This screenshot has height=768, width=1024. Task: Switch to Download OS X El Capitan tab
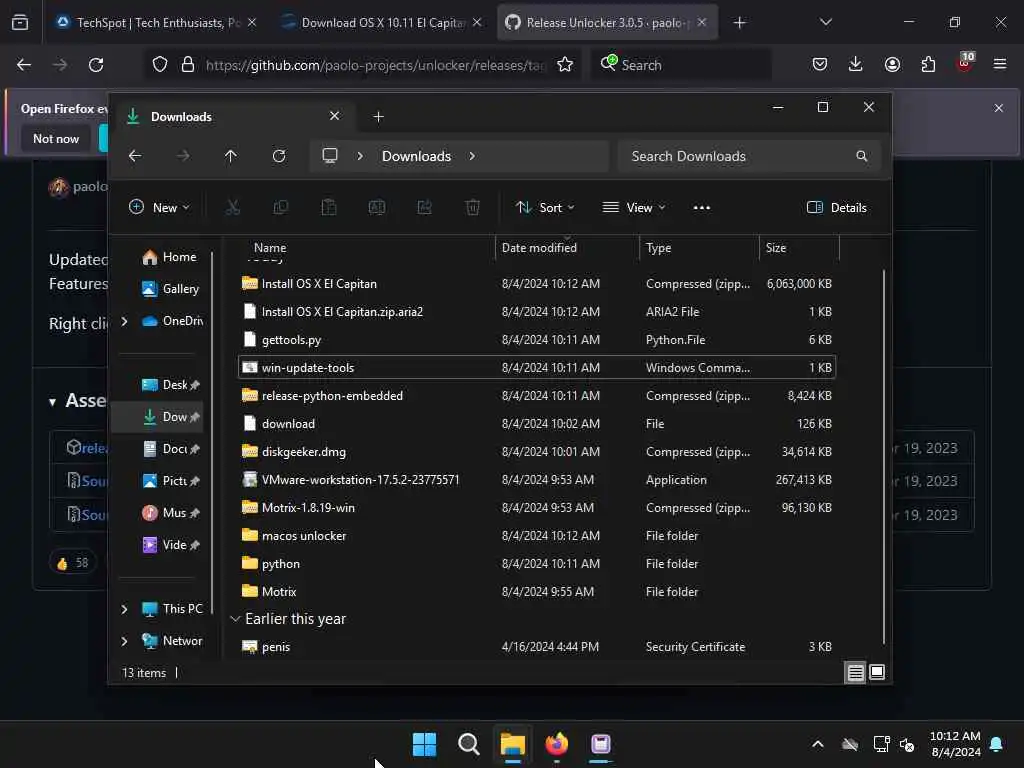click(383, 22)
